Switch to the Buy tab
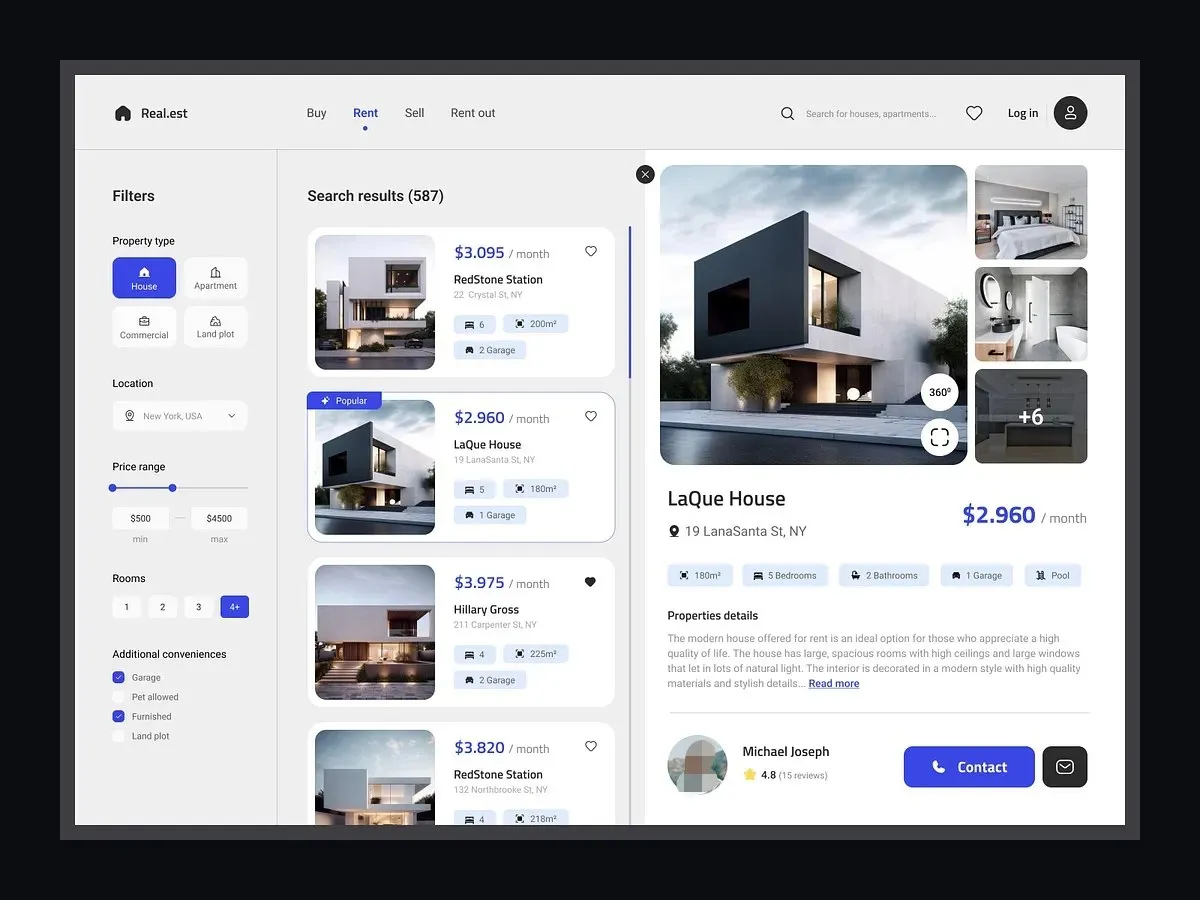Image resolution: width=1200 pixels, height=900 pixels. pos(317,113)
